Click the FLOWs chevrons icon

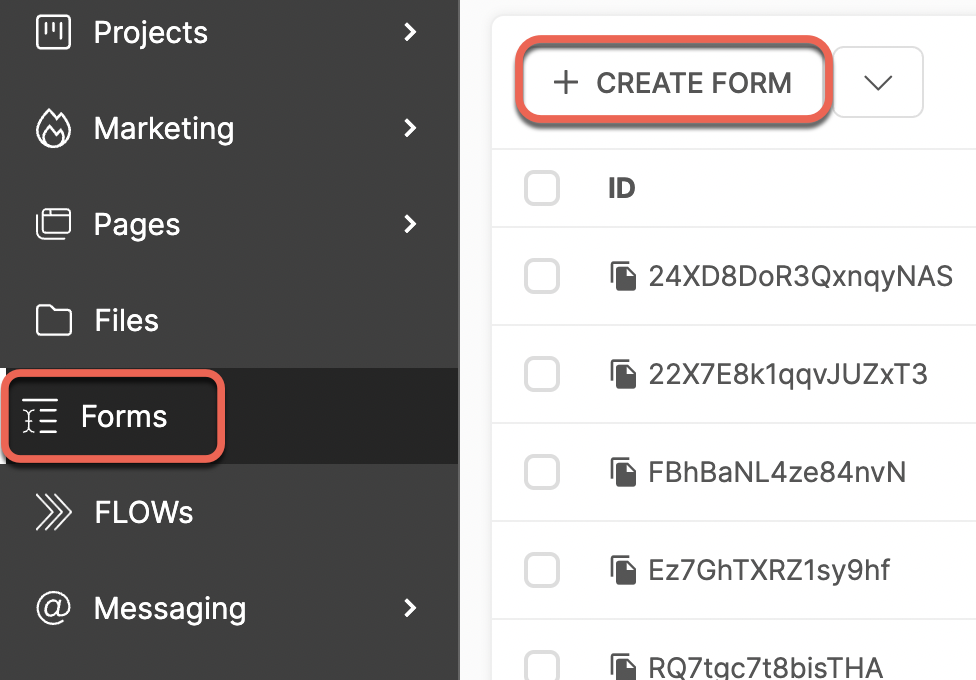(x=54, y=512)
